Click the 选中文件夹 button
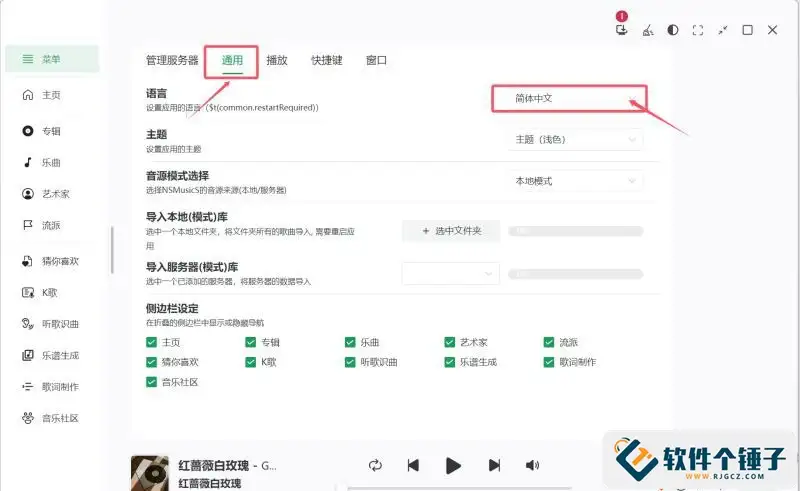The height and width of the screenshot is (491, 800). tap(451, 231)
